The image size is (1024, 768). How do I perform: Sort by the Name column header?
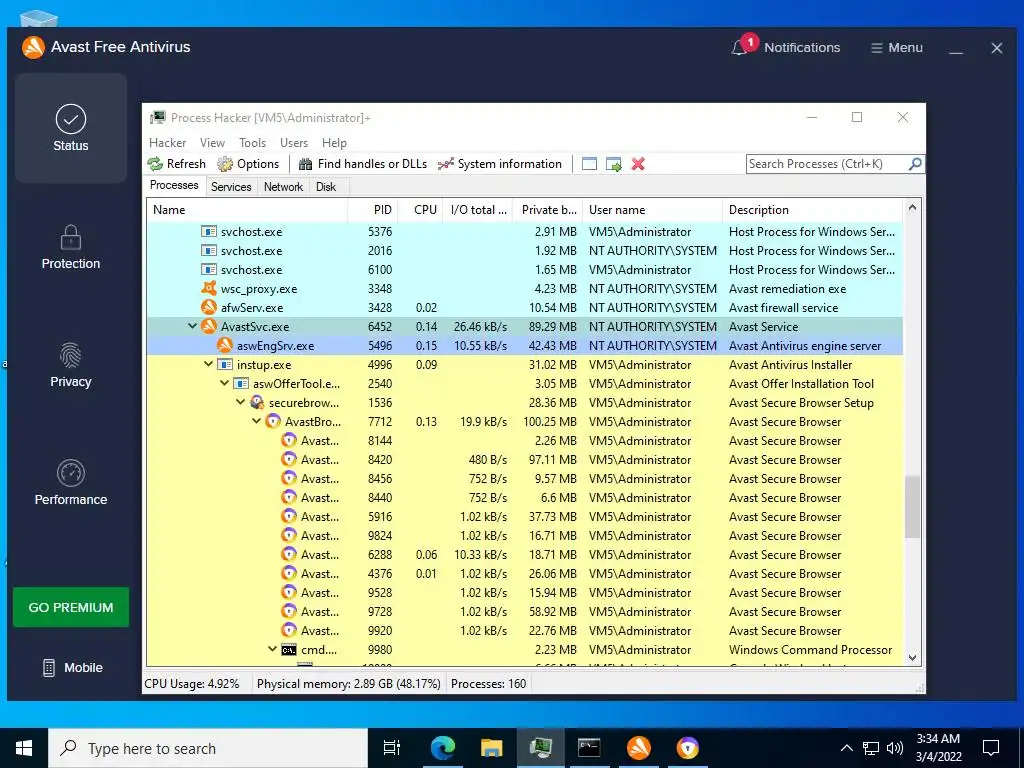(247, 210)
